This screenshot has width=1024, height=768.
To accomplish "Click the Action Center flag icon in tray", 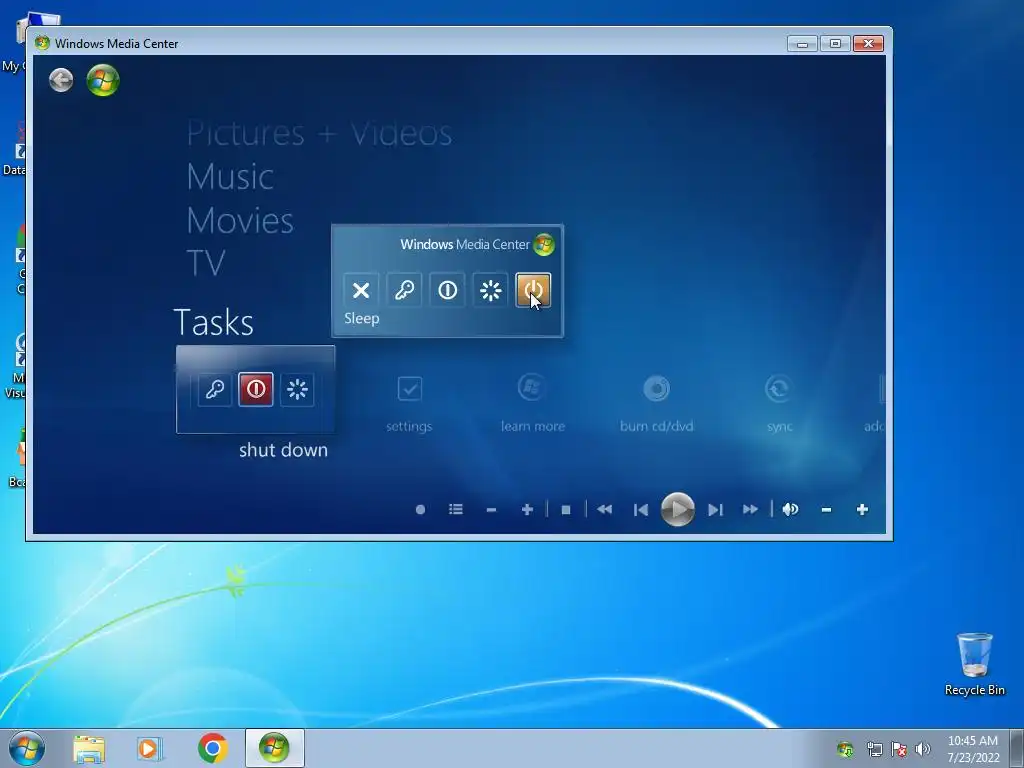I will click(899, 749).
